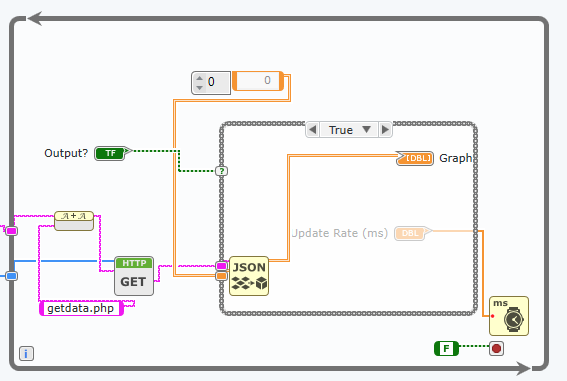
Task: Toggle the F boolean constant
Action: [x=446, y=348]
